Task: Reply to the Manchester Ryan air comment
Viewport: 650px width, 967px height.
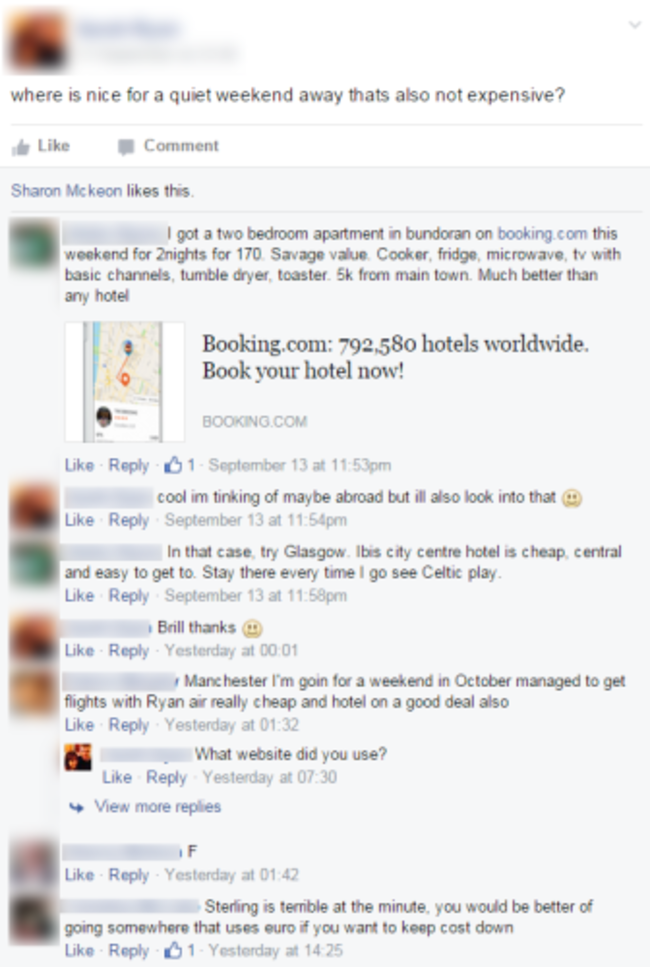Action: (x=129, y=724)
